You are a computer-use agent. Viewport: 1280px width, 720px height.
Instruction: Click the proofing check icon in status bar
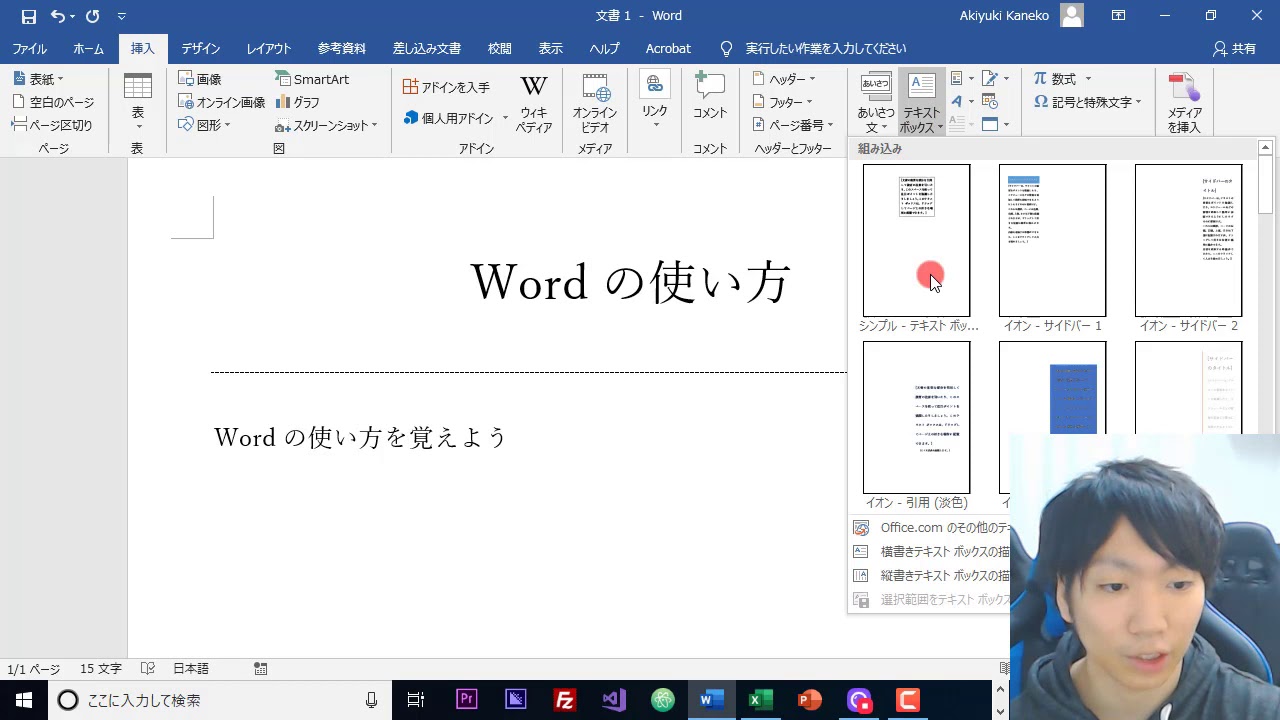[148, 669]
